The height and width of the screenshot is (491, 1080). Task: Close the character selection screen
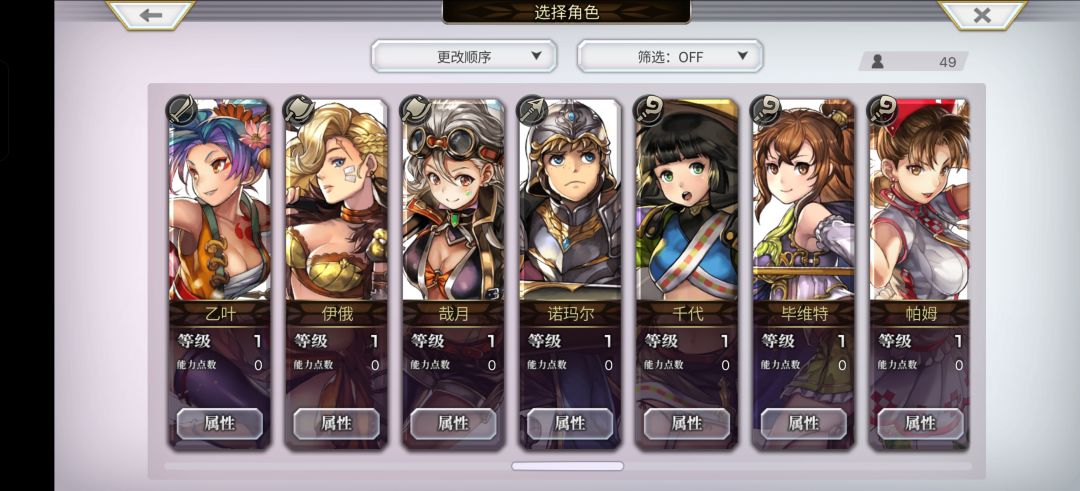tap(982, 14)
